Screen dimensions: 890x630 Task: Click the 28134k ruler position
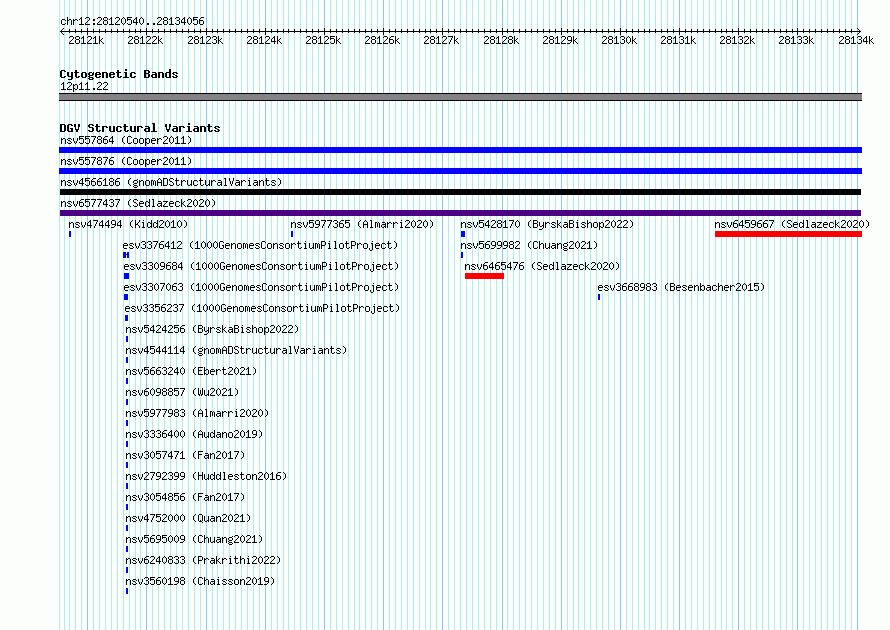[856, 40]
